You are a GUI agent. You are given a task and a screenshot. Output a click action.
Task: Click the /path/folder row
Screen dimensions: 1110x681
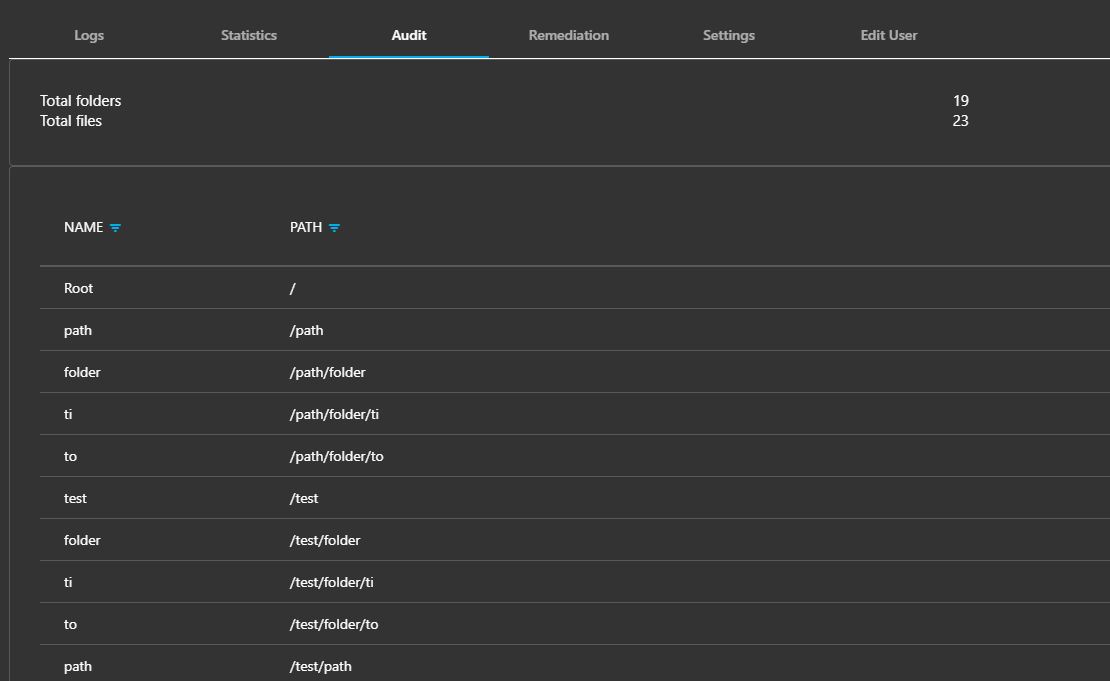click(x=575, y=372)
